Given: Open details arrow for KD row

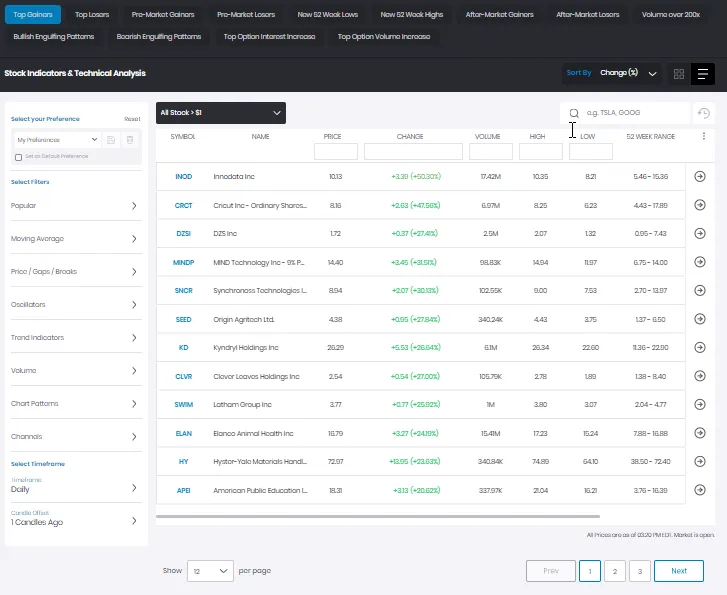Looking at the screenshot, I should (x=700, y=347).
